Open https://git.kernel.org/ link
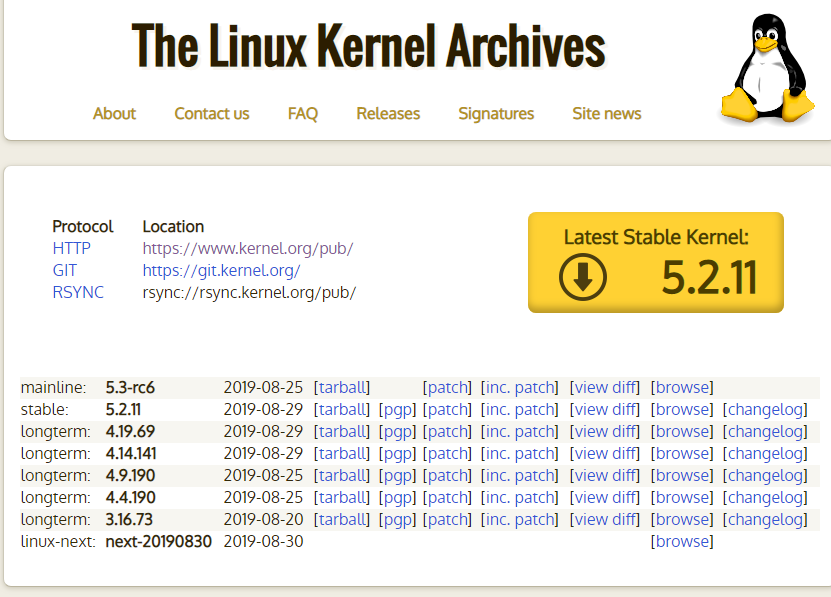Image resolution: width=831 pixels, height=597 pixels. coord(222,270)
